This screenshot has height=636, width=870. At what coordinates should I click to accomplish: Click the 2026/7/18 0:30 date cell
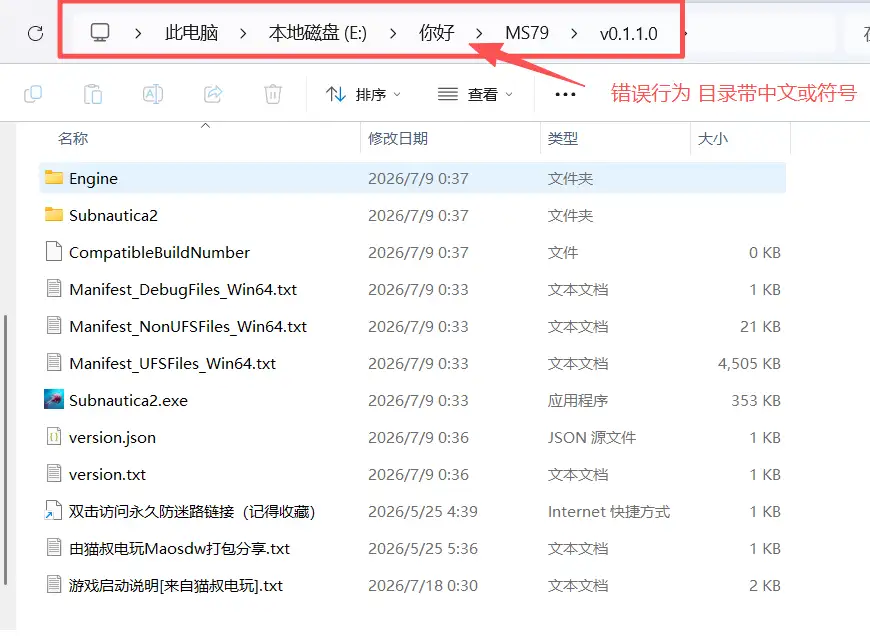423,585
